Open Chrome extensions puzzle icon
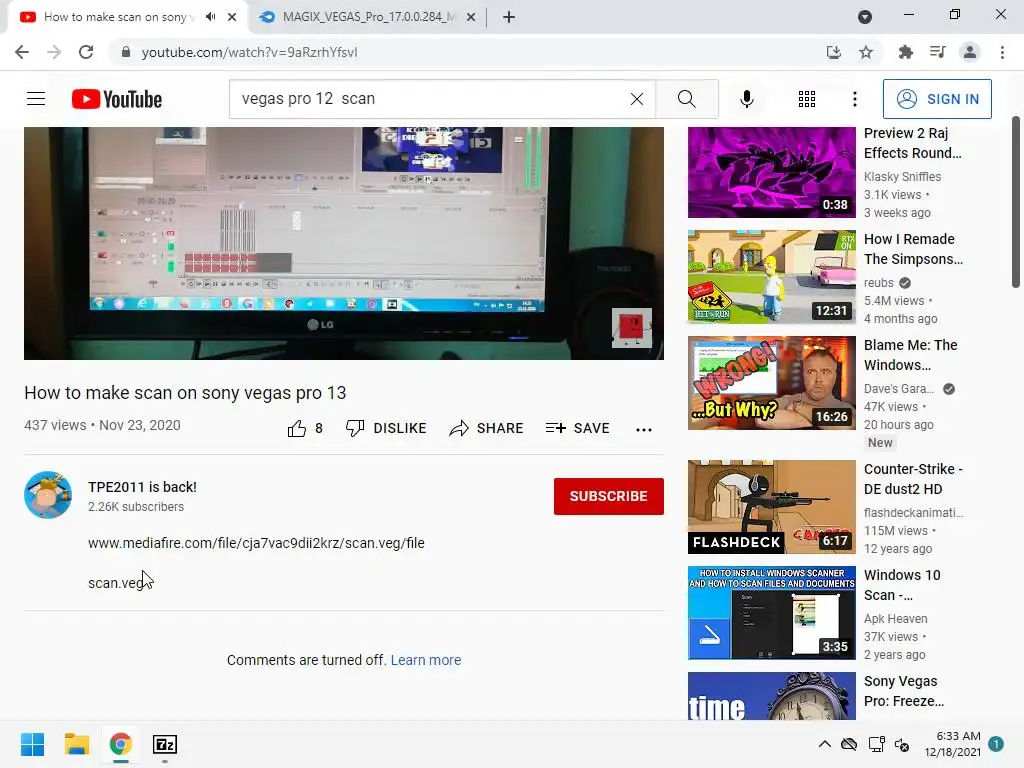Screen dimensions: 1024x768 point(905,52)
